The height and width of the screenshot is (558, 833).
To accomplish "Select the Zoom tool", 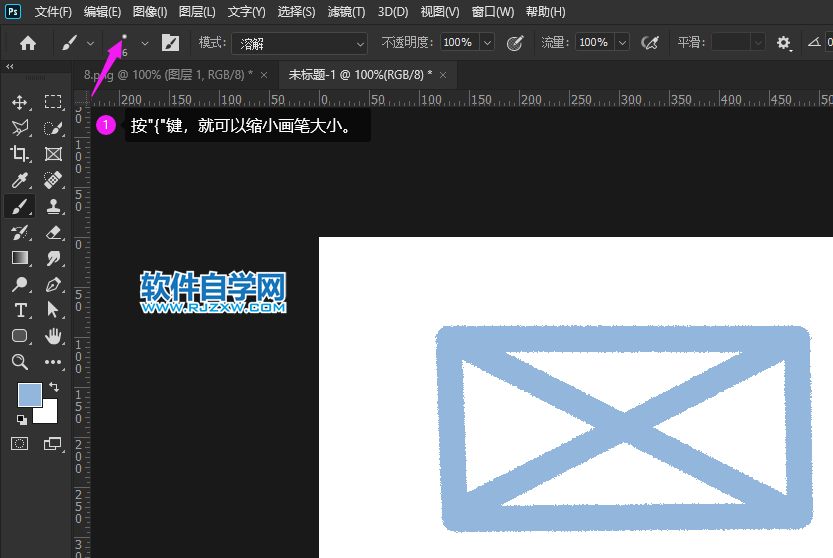I will tap(20, 362).
